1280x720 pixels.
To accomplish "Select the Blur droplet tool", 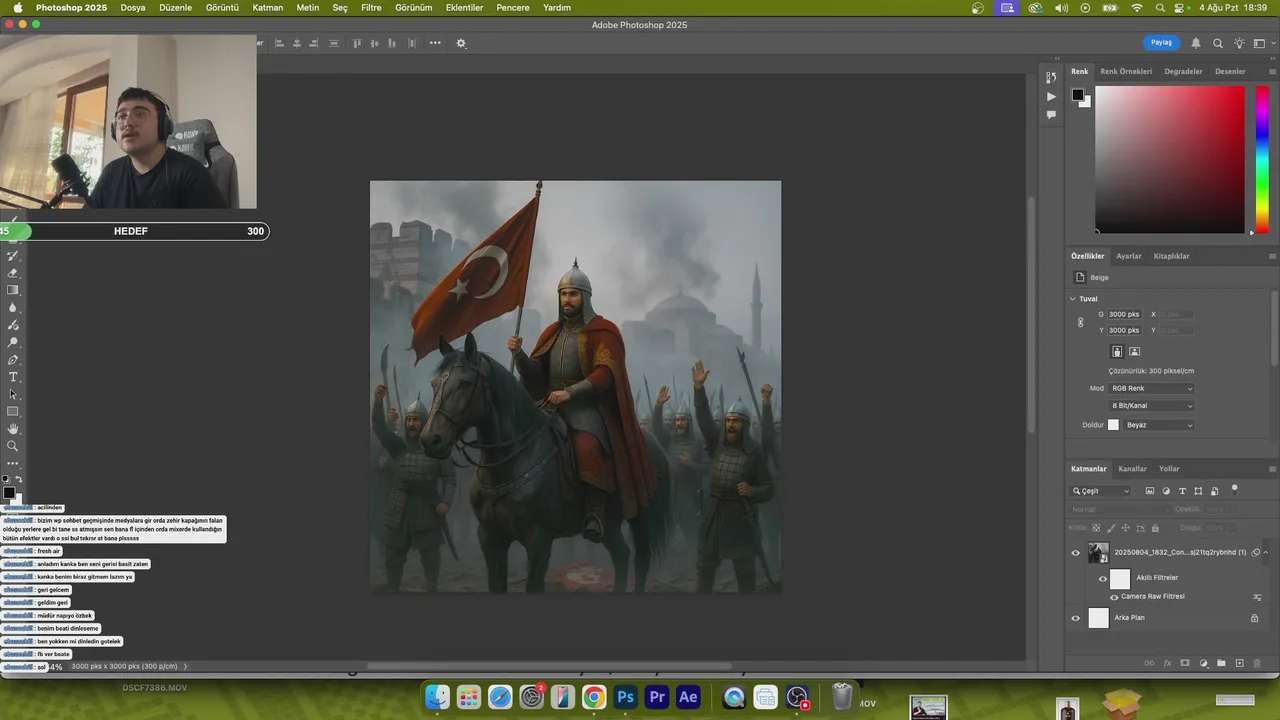I will coord(13,308).
